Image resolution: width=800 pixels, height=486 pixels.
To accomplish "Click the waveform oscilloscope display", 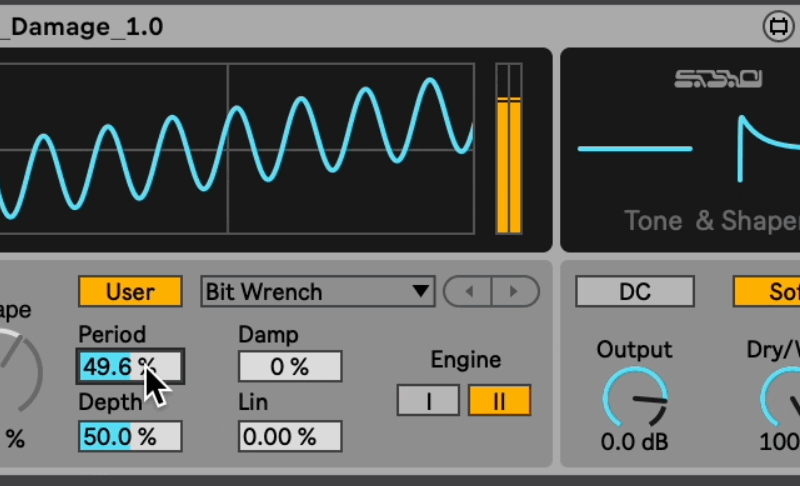I will point(237,149).
